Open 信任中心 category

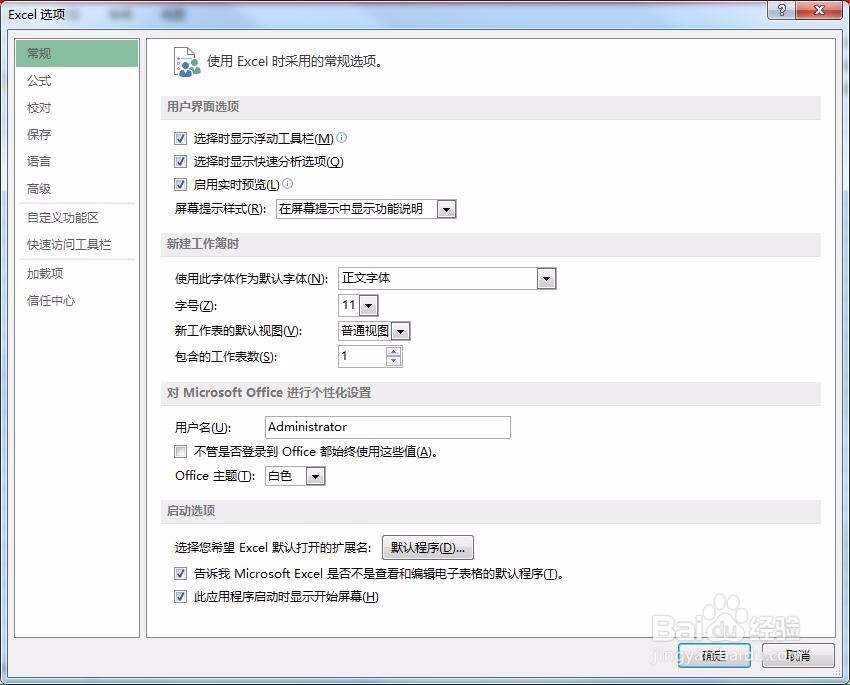point(77,301)
